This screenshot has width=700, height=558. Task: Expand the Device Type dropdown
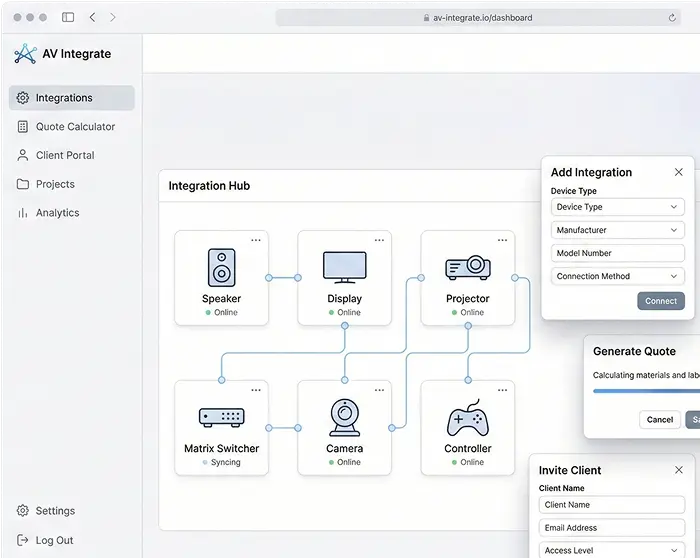(x=618, y=207)
